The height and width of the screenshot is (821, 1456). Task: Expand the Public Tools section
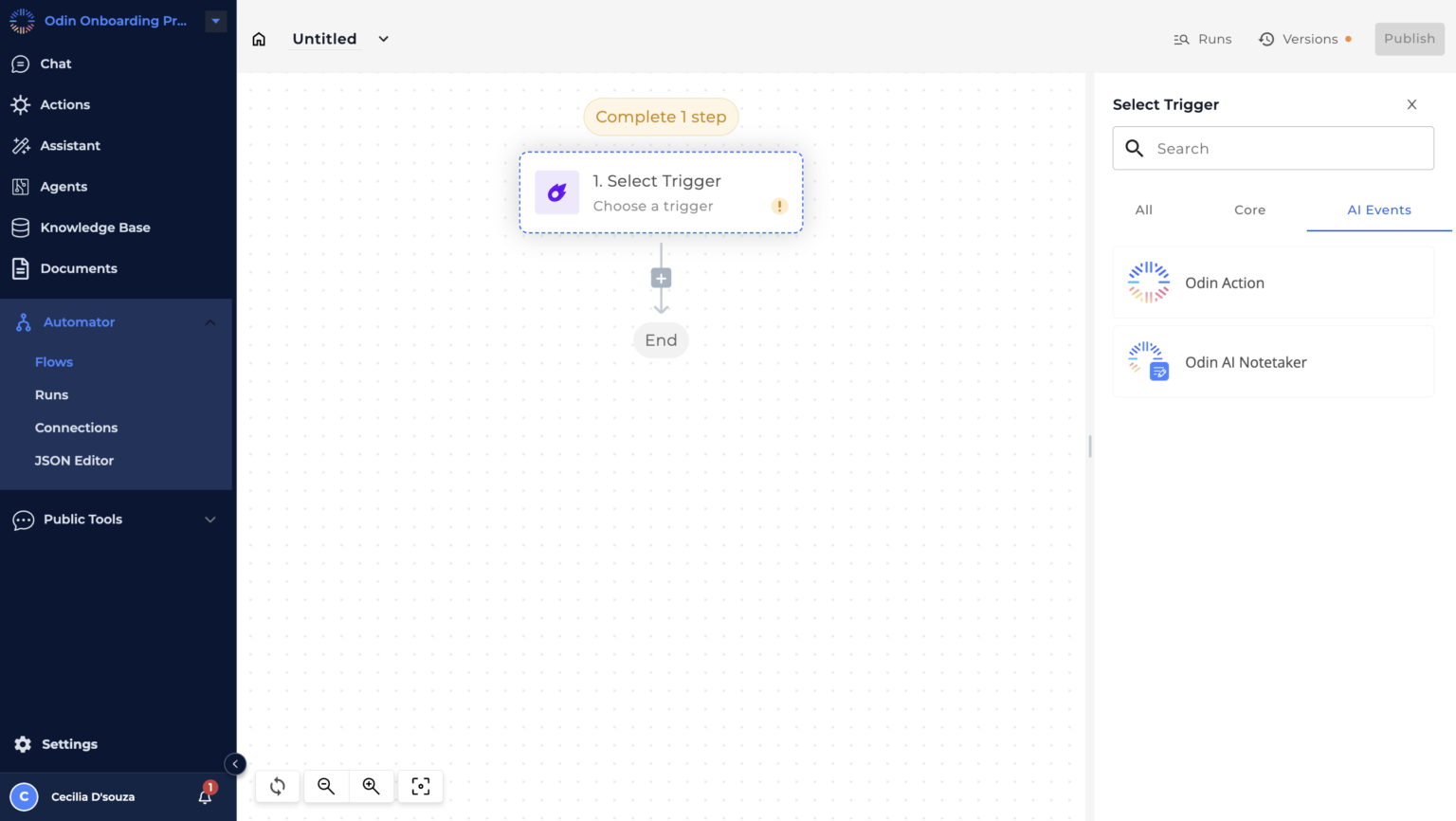[209, 519]
